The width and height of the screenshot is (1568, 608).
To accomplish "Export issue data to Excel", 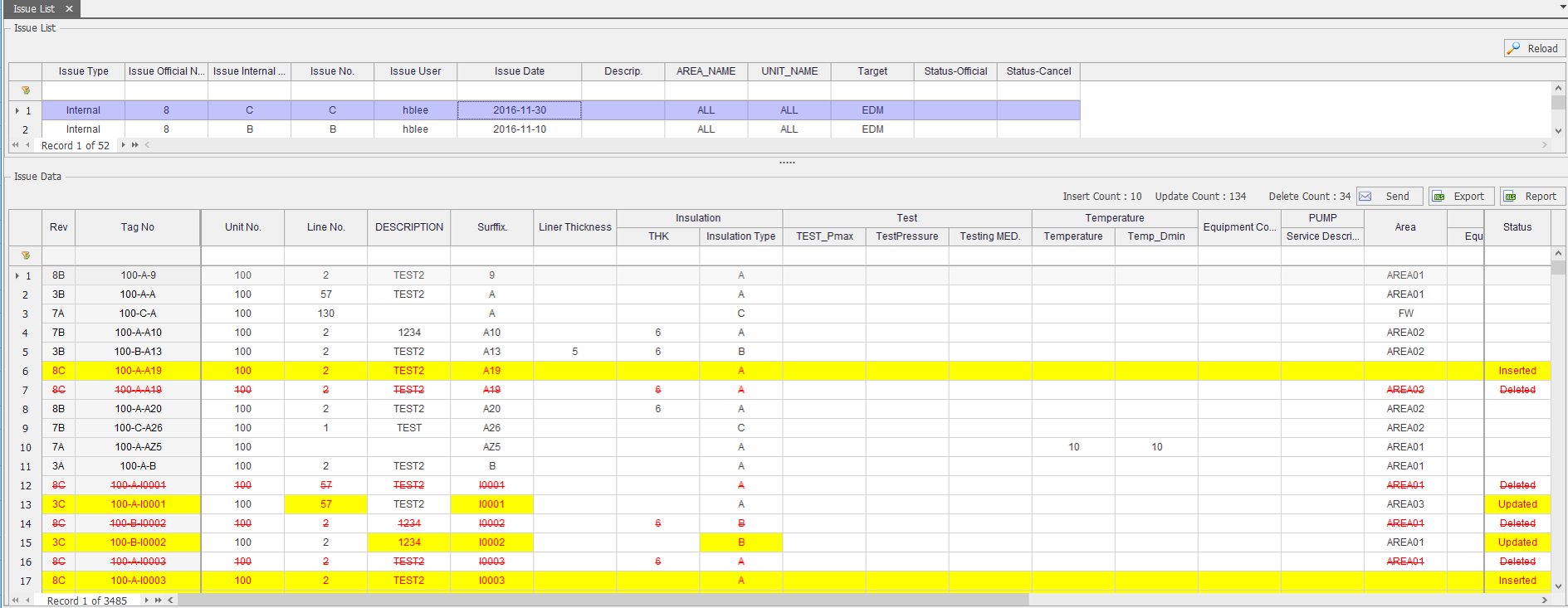I will (x=1461, y=197).
